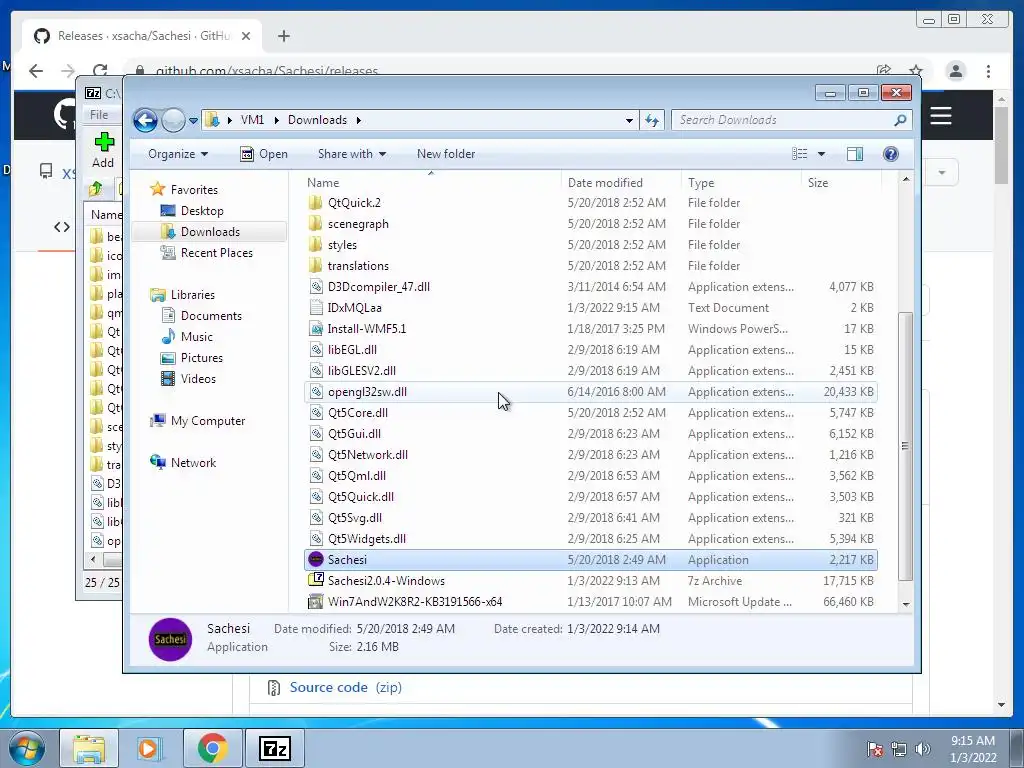This screenshot has height=768, width=1024.
Task: Open the Share with dropdown
Action: [351, 154]
